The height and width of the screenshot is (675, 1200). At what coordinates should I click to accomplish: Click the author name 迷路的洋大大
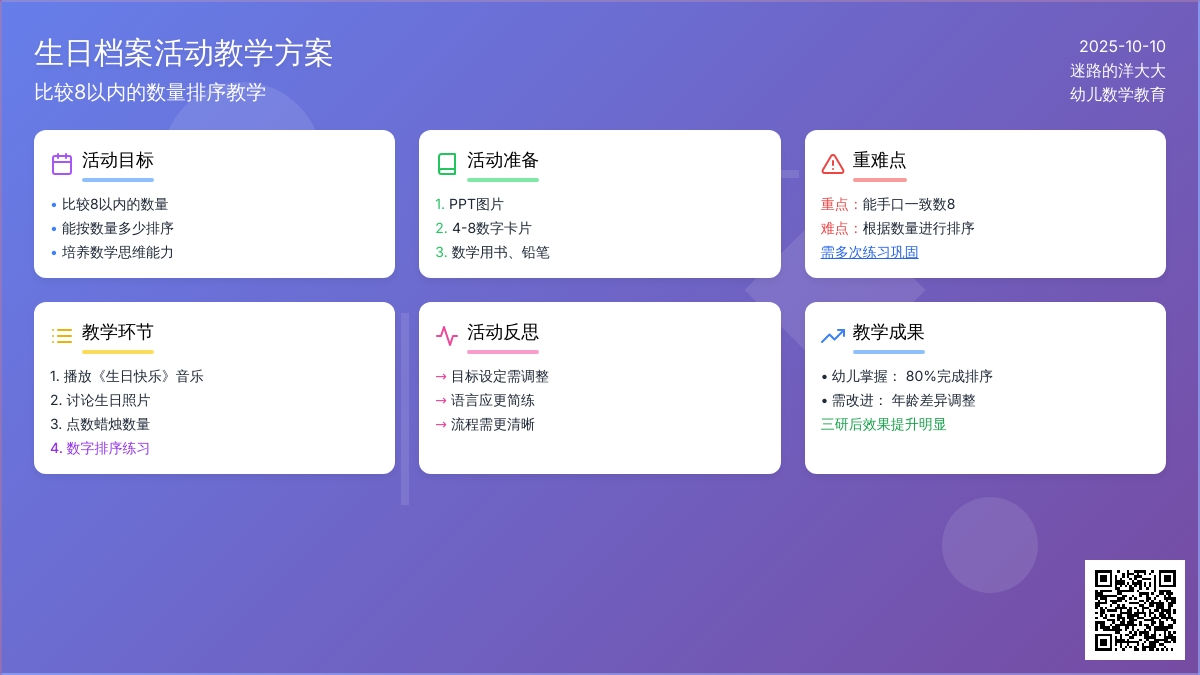click(1117, 71)
